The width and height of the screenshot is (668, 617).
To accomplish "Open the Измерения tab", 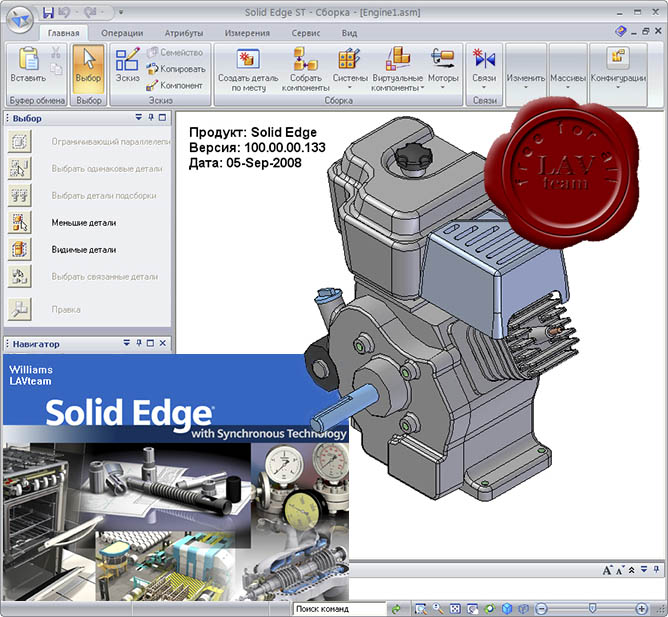I will (247, 33).
